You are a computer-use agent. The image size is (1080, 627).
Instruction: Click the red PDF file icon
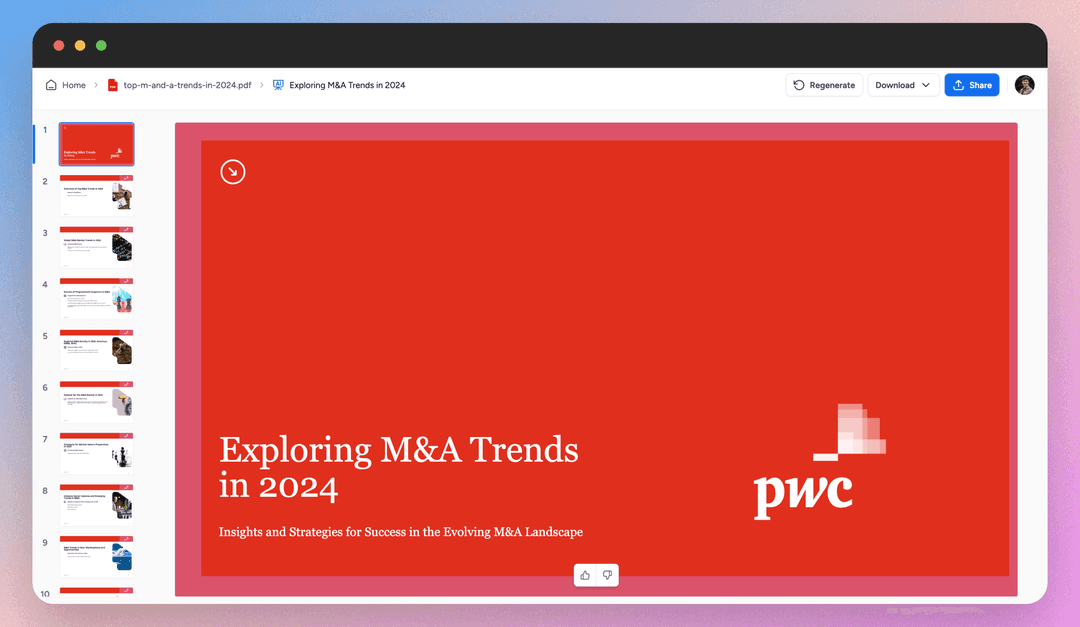pyautogui.click(x=113, y=85)
